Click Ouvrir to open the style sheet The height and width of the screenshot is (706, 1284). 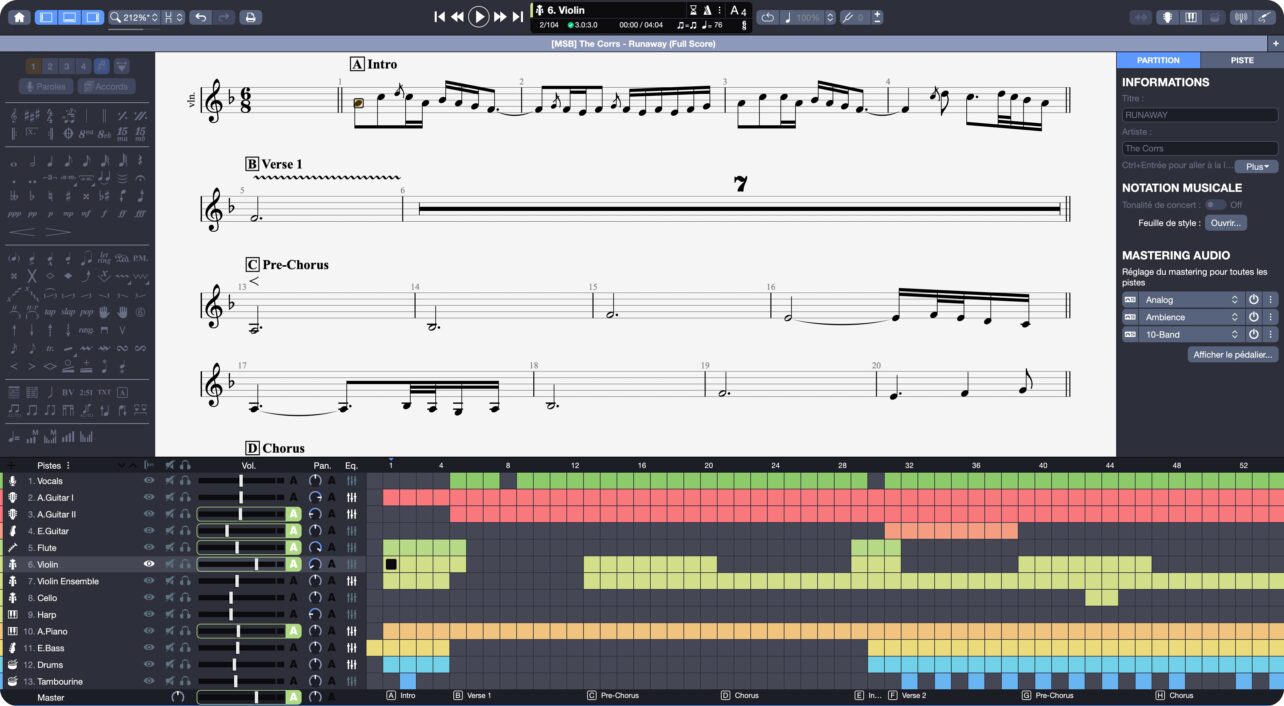point(1226,222)
